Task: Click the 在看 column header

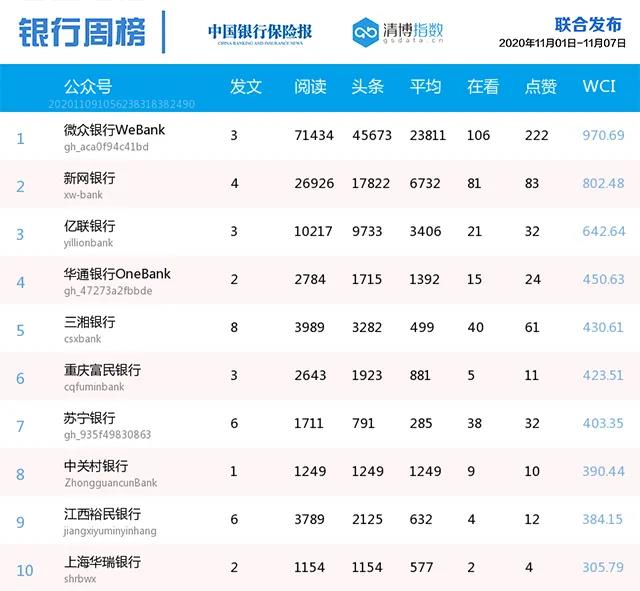Action: tap(483, 87)
